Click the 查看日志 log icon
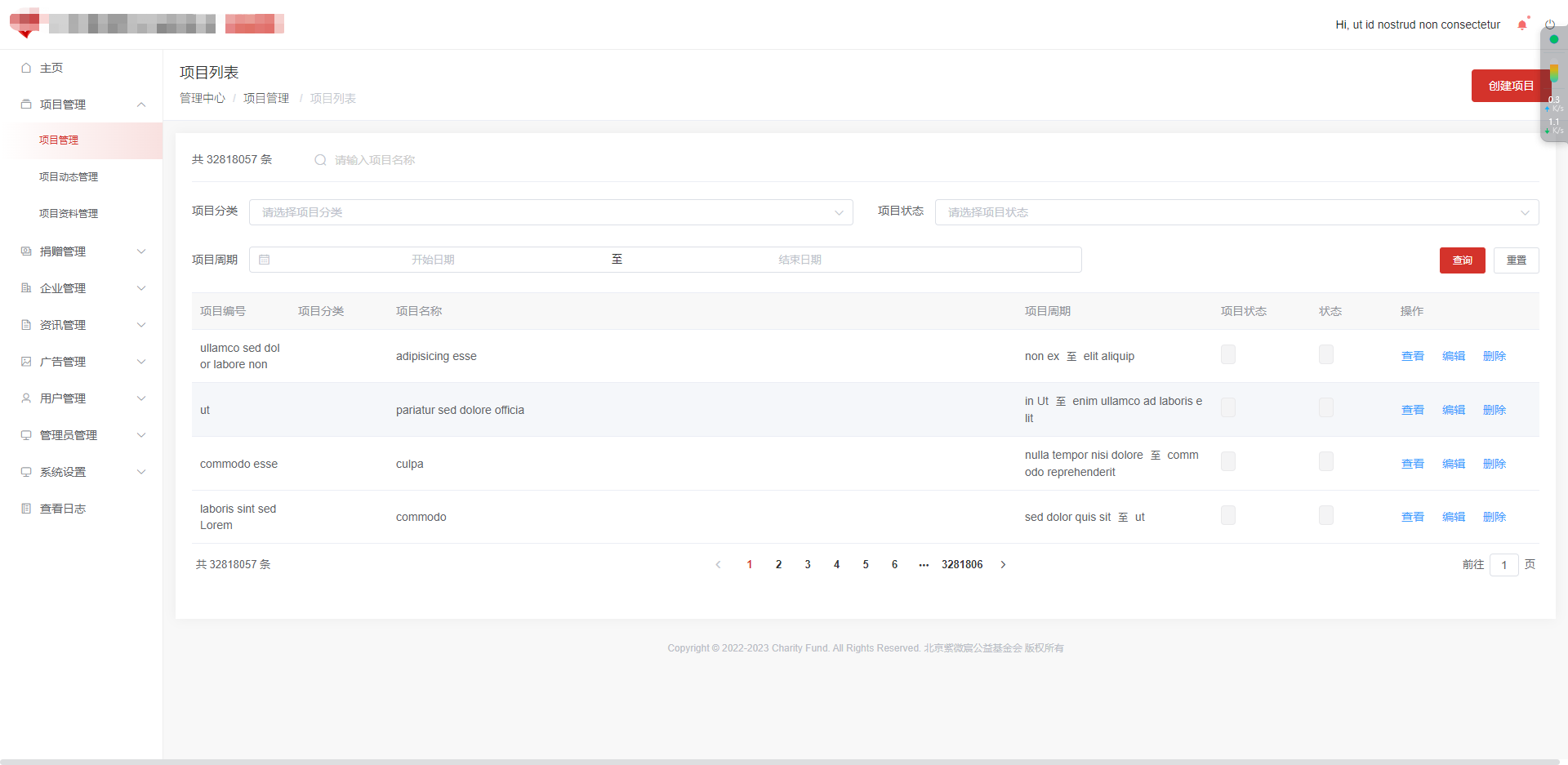 click(26, 509)
